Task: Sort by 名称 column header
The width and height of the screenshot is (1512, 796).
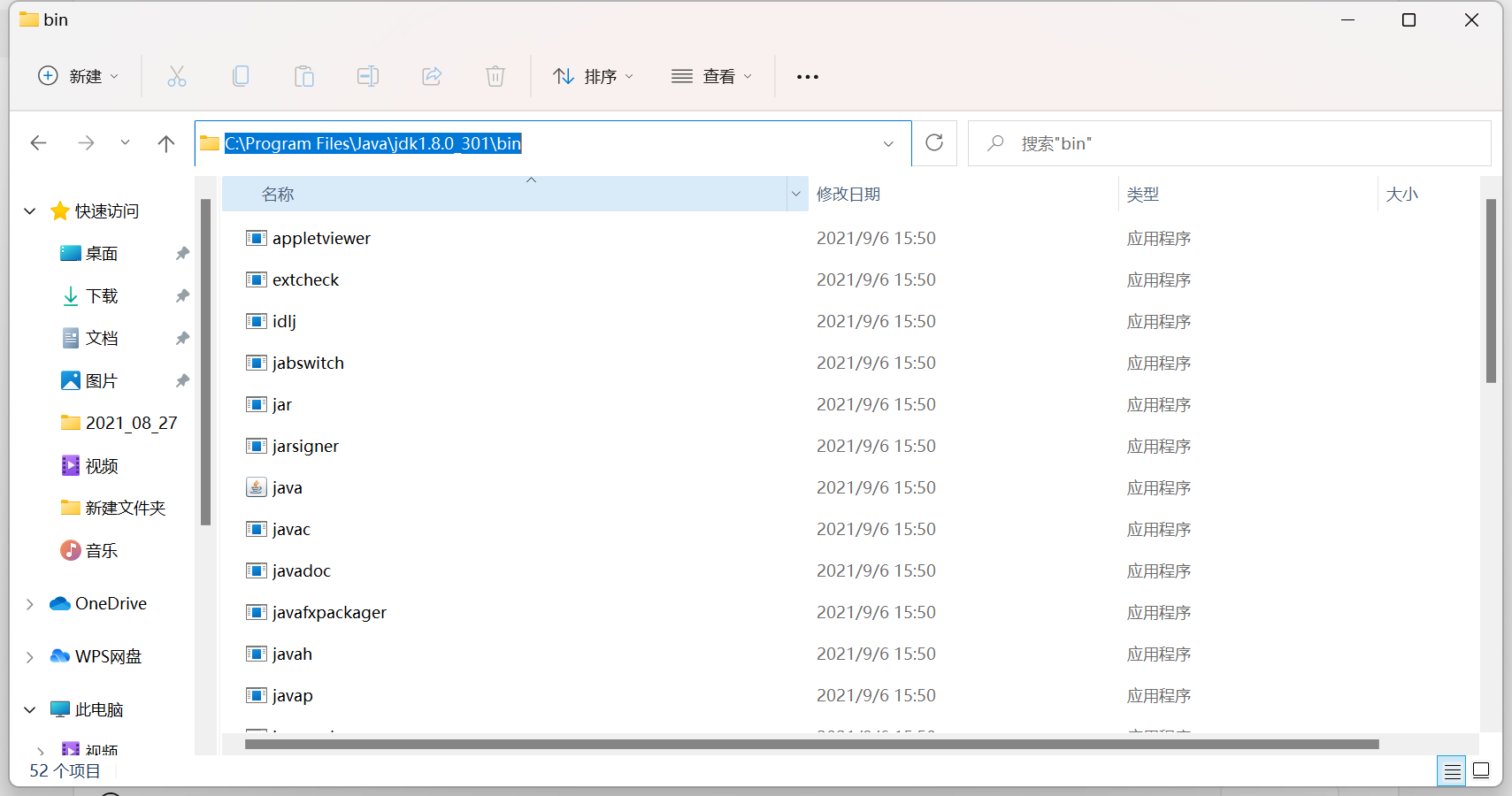Action: (504, 194)
